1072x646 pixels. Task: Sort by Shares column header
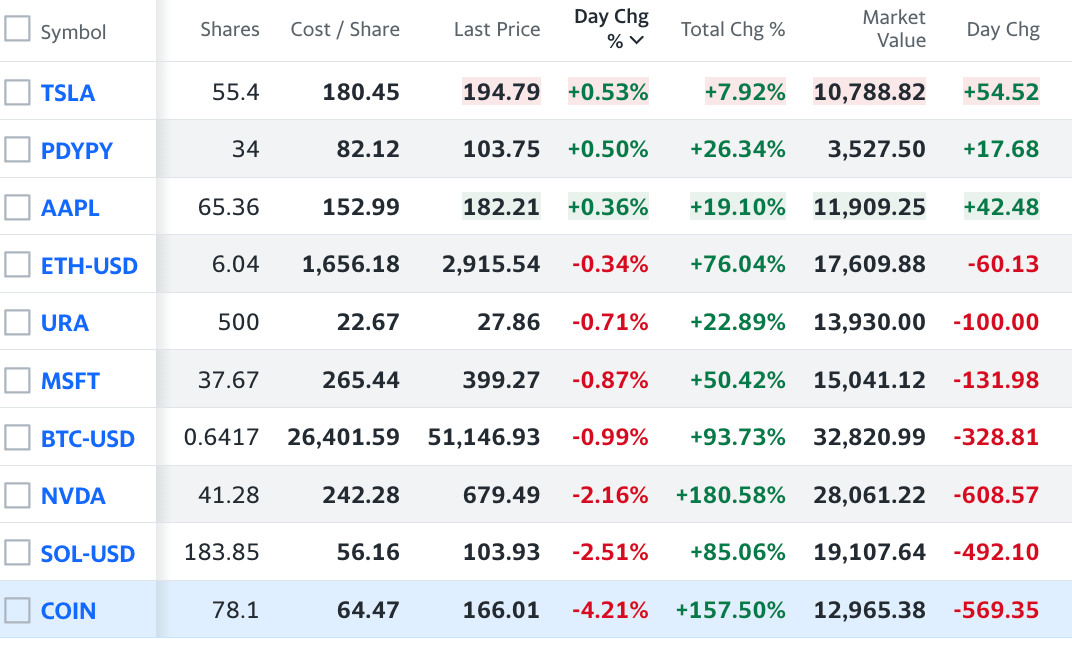(x=230, y=29)
